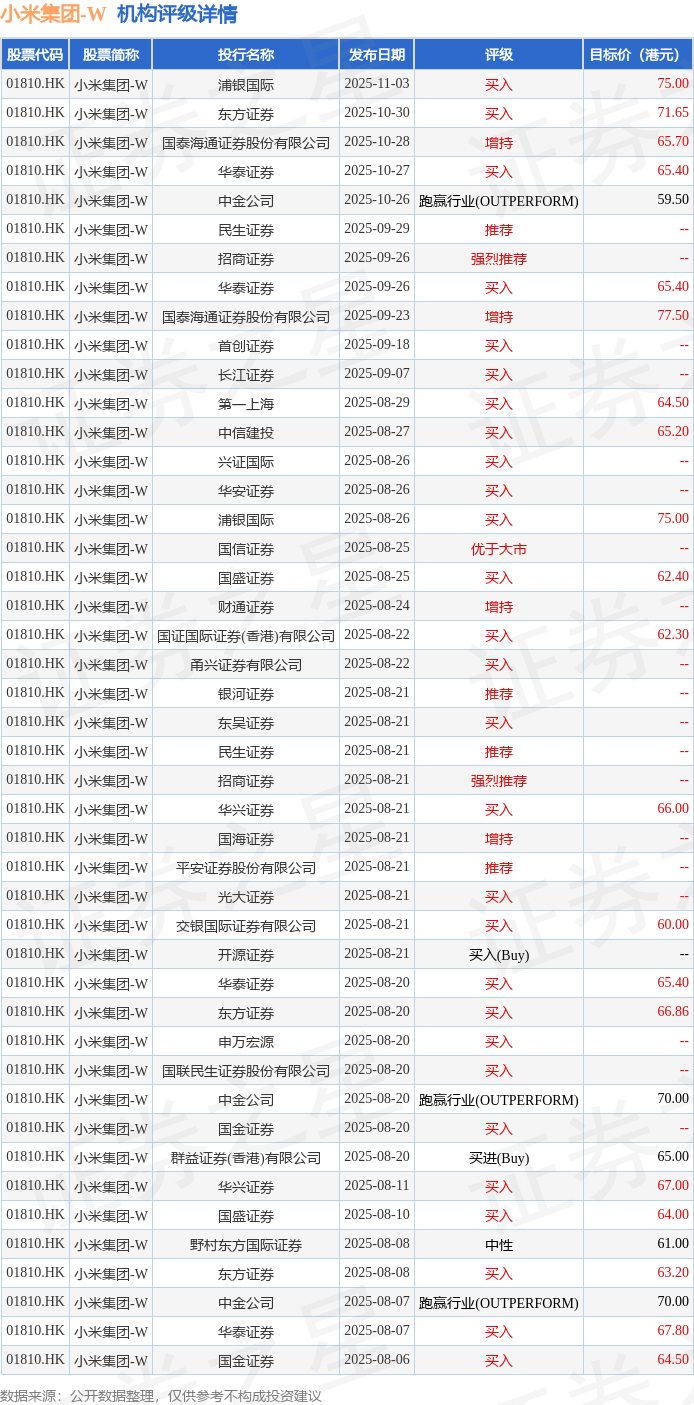694x1405 pixels.
Task: Select the 申万宏源 institution cell
Action: (246, 1042)
